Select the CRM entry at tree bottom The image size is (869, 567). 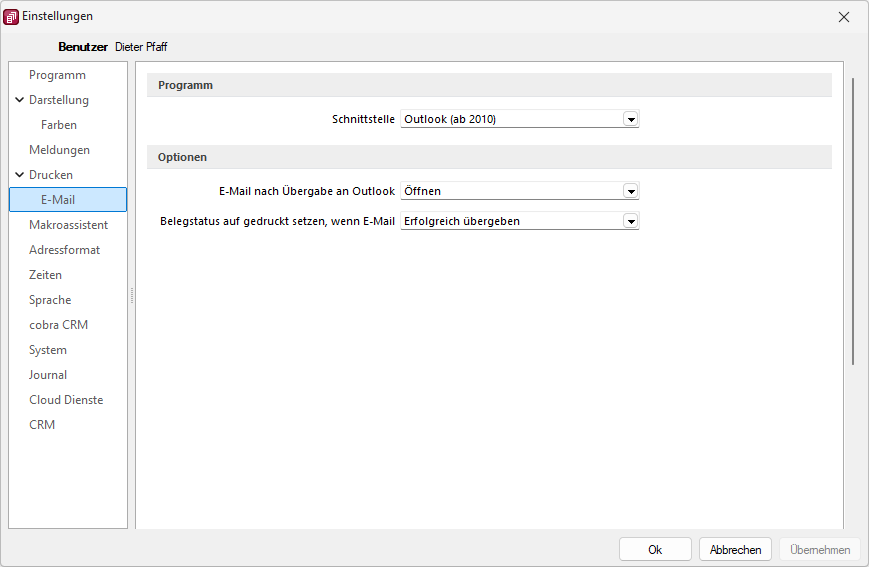42,425
